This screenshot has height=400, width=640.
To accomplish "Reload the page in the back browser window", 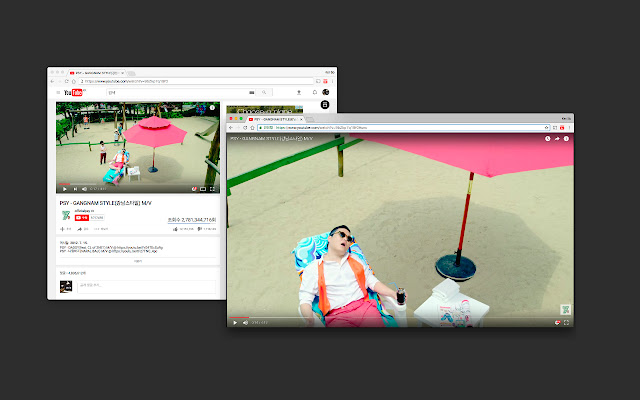I will coord(67,81).
